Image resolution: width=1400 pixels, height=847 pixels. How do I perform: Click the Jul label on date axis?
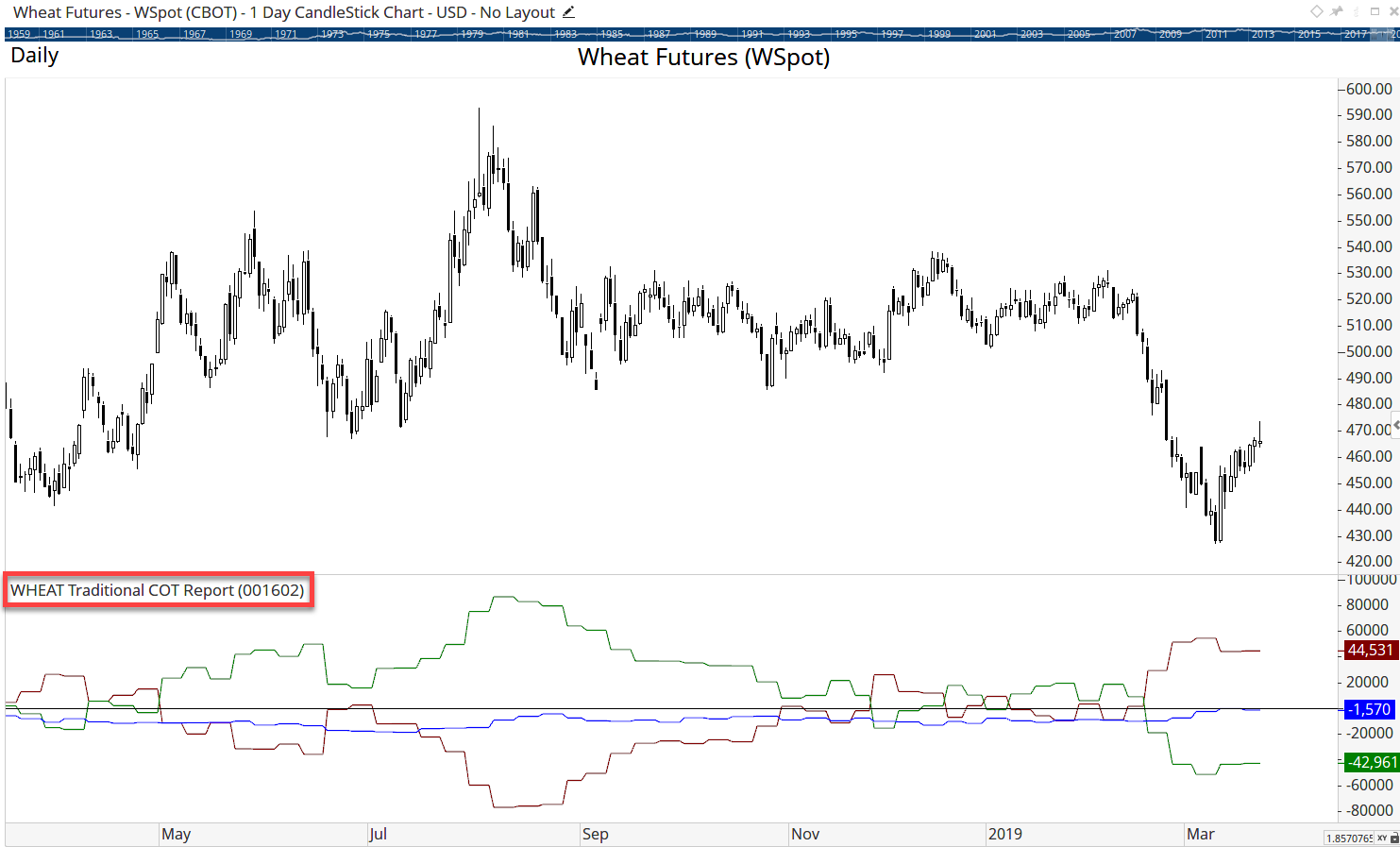tap(378, 834)
